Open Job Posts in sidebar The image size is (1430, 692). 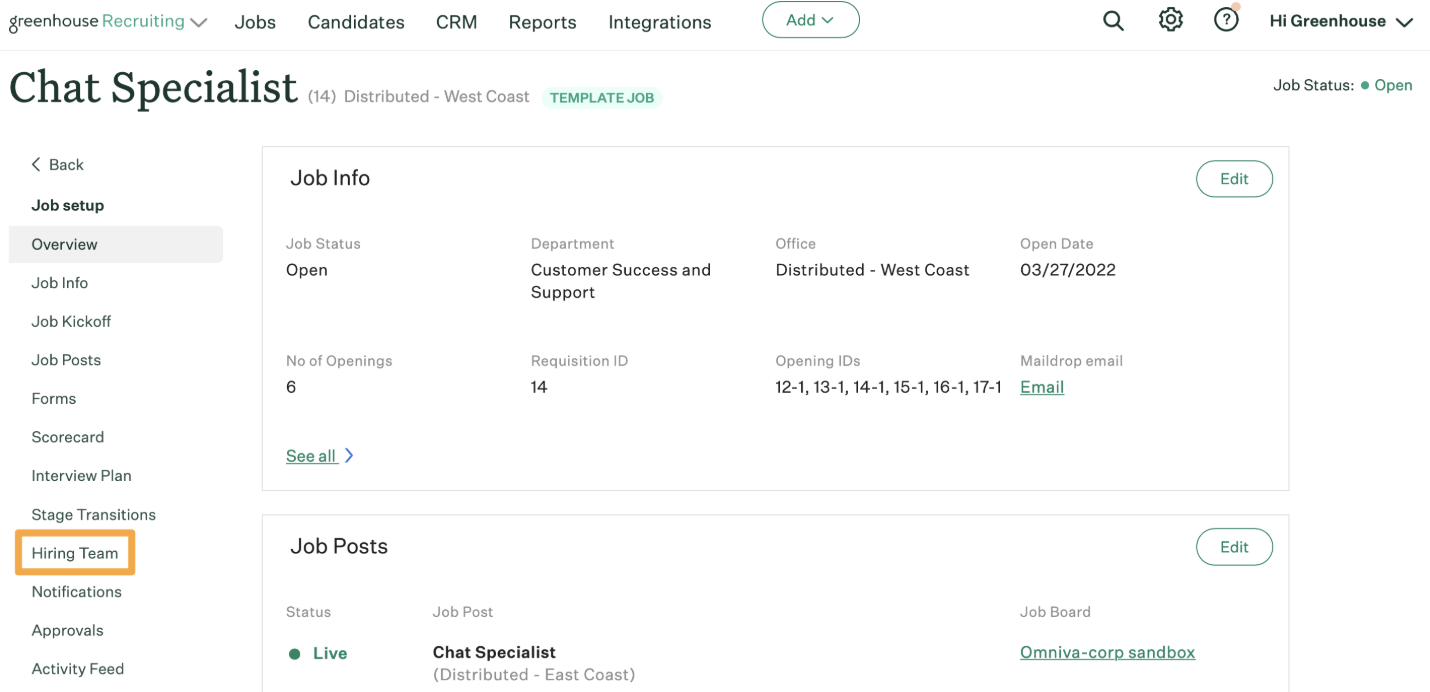point(66,360)
